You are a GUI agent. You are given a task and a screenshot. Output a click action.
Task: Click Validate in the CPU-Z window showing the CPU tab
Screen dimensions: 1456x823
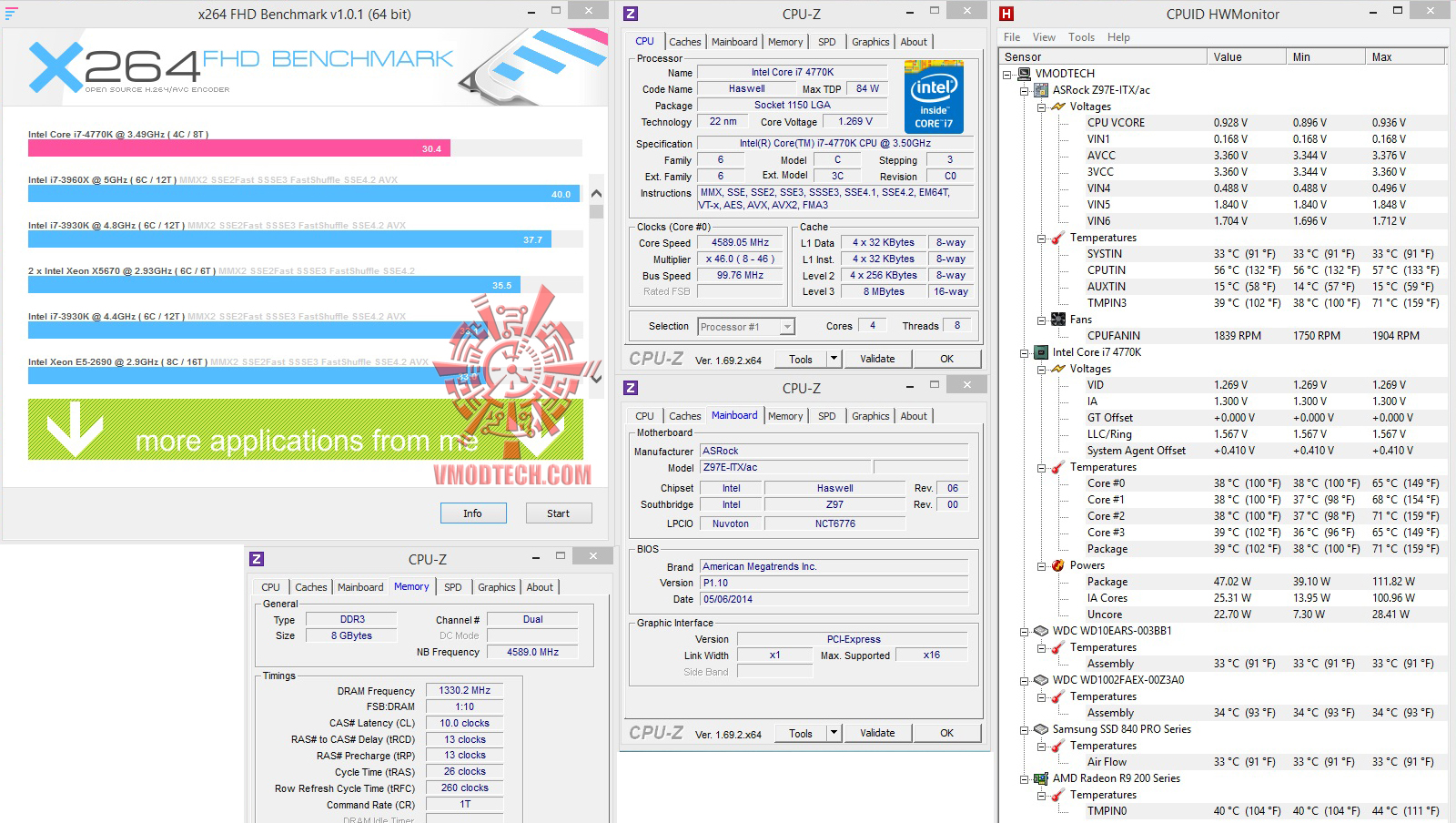click(x=877, y=359)
